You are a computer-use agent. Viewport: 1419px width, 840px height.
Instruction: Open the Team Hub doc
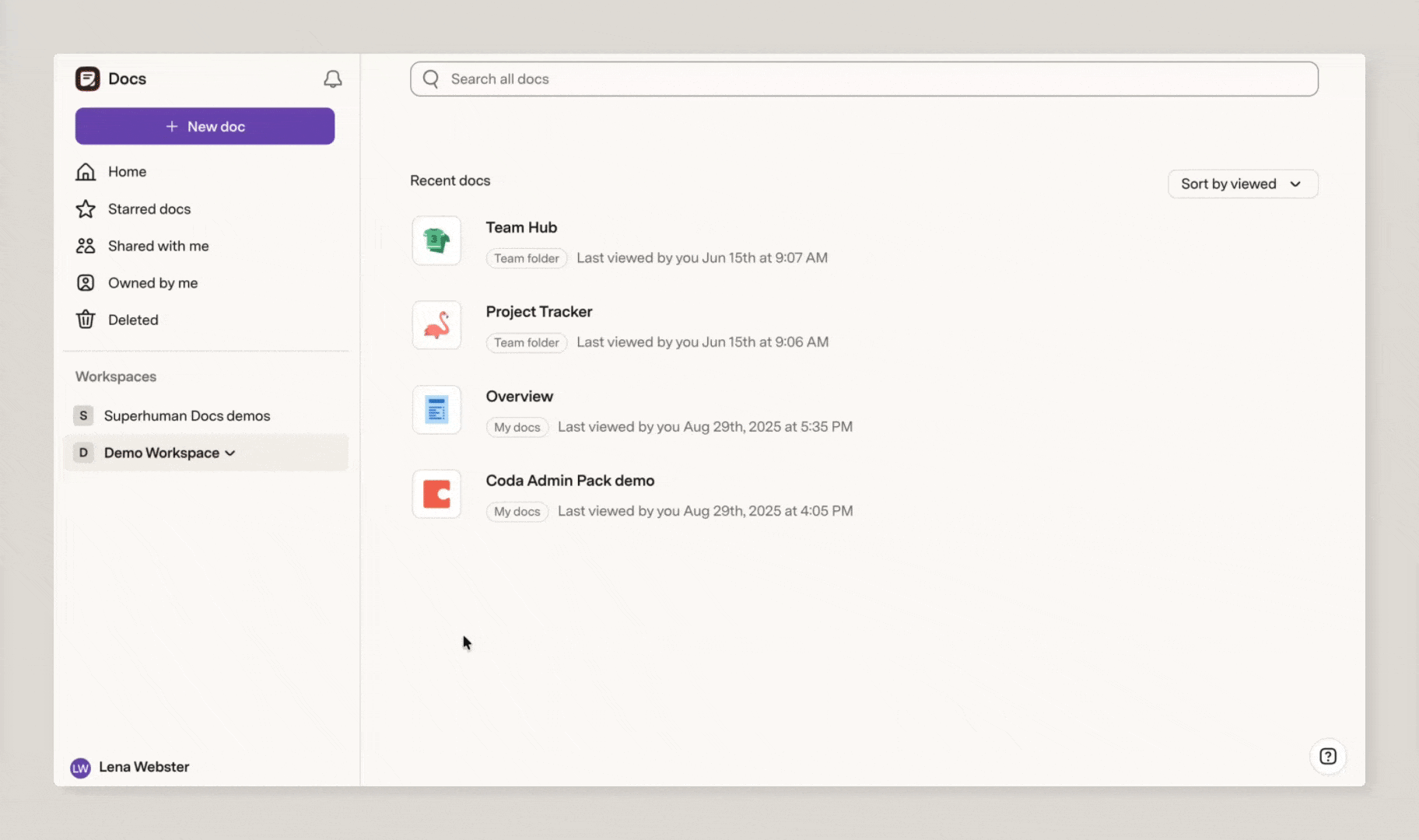521,228
